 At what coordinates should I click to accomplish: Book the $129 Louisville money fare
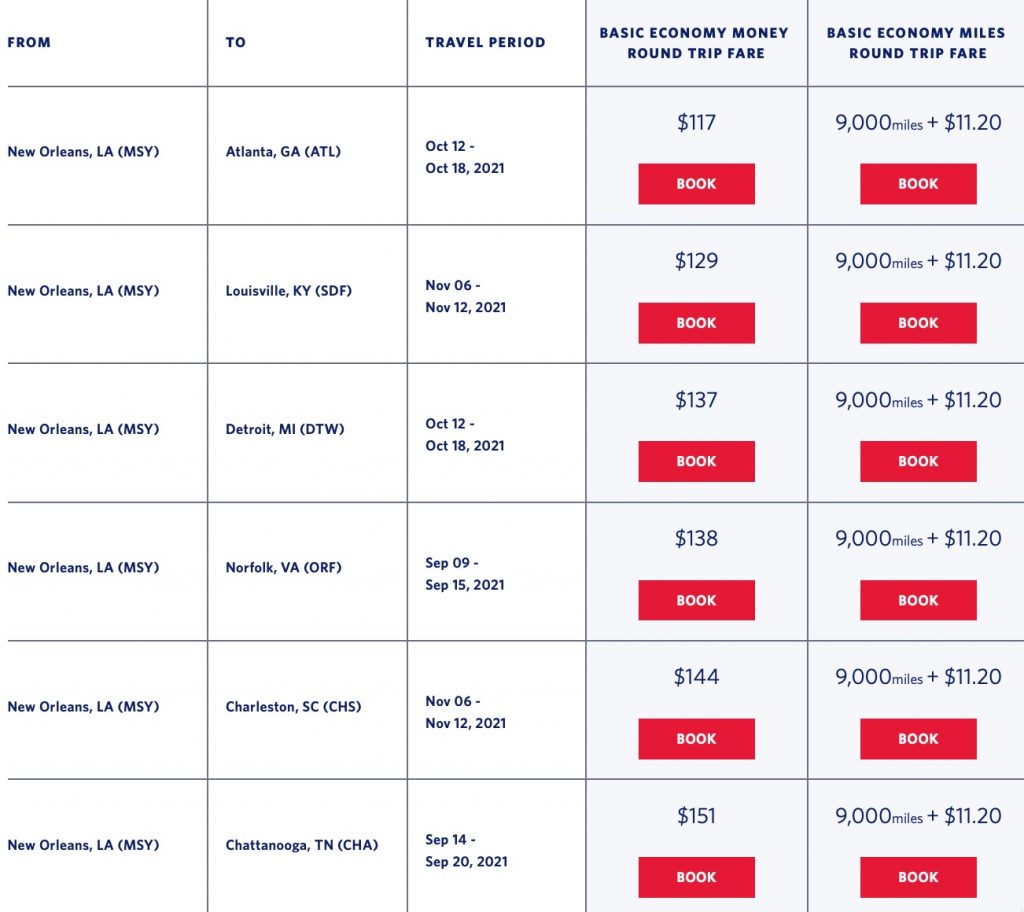696,323
